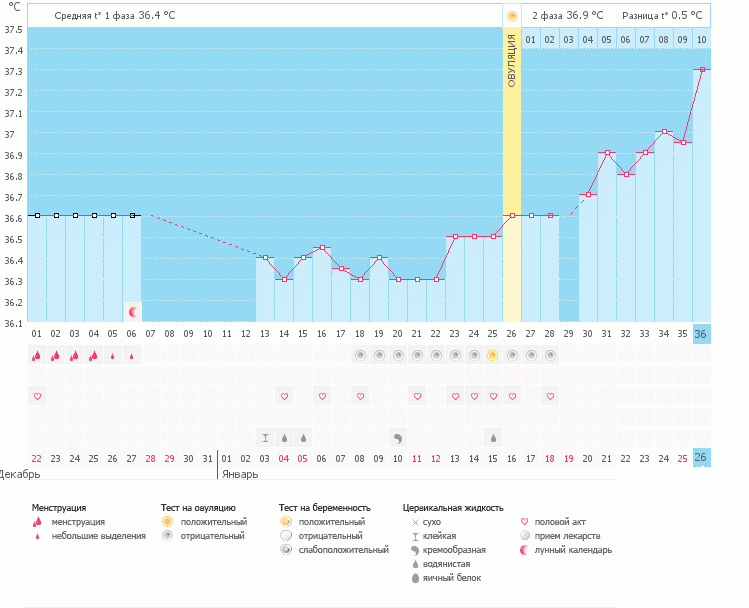Click the highlighted cycle day 36 cell
This screenshot has height=608, width=749.
coord(702,334)
